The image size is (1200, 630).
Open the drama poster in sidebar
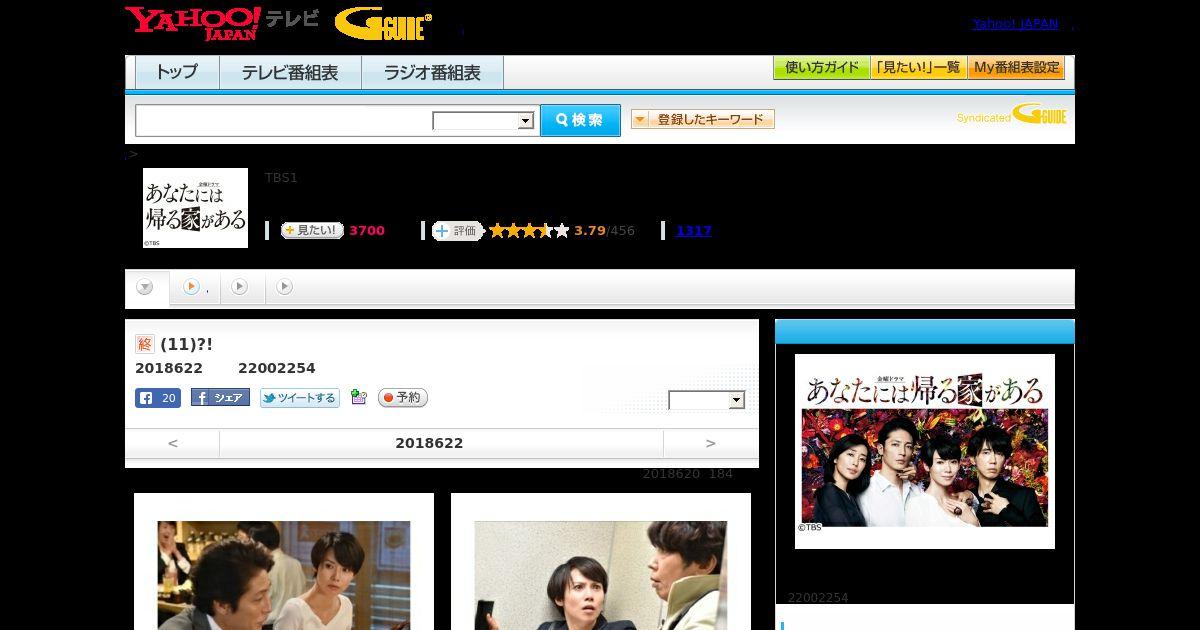[x=925, y=451]
